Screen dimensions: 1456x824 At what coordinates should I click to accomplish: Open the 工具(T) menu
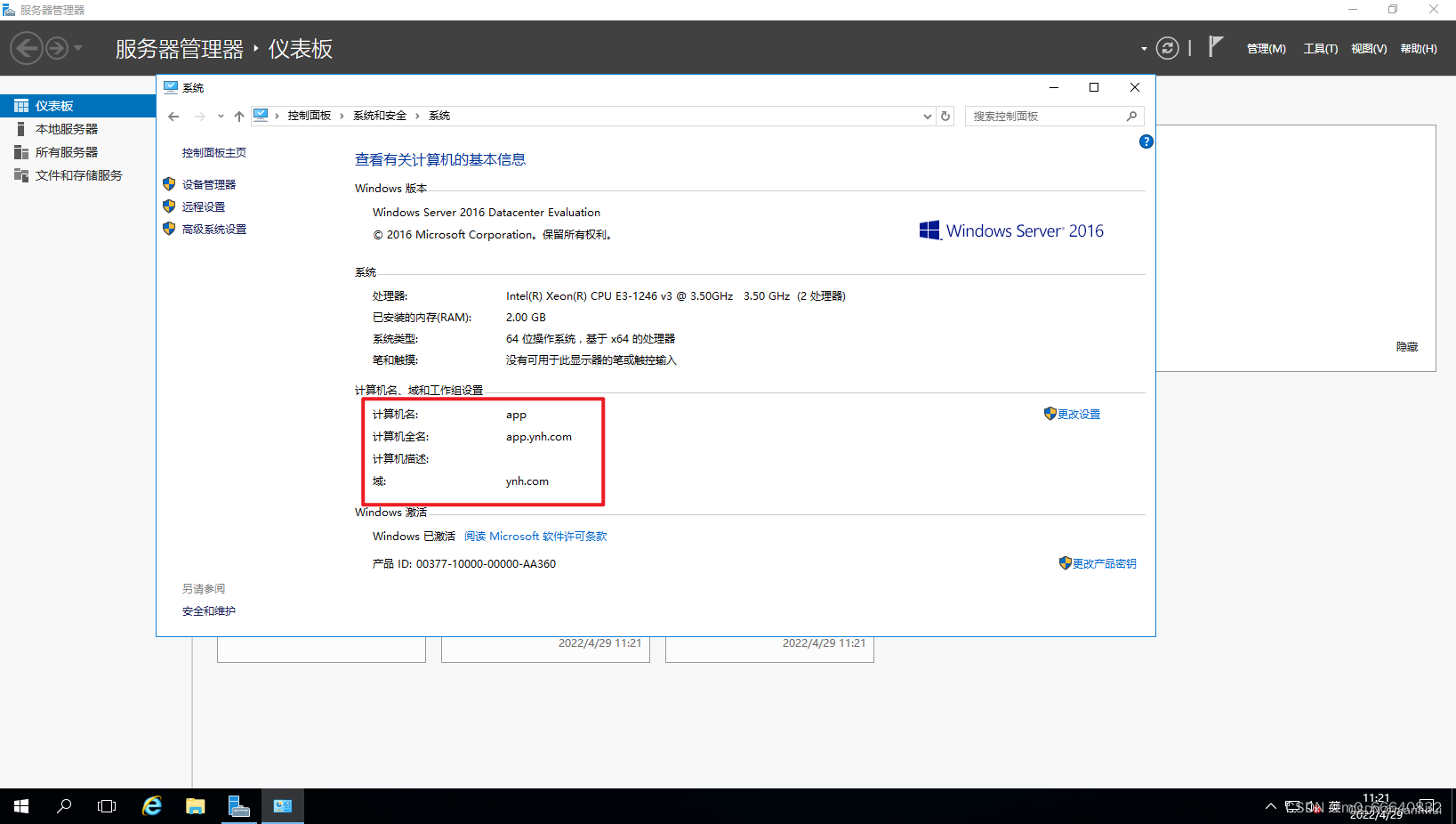[1320, 49]
